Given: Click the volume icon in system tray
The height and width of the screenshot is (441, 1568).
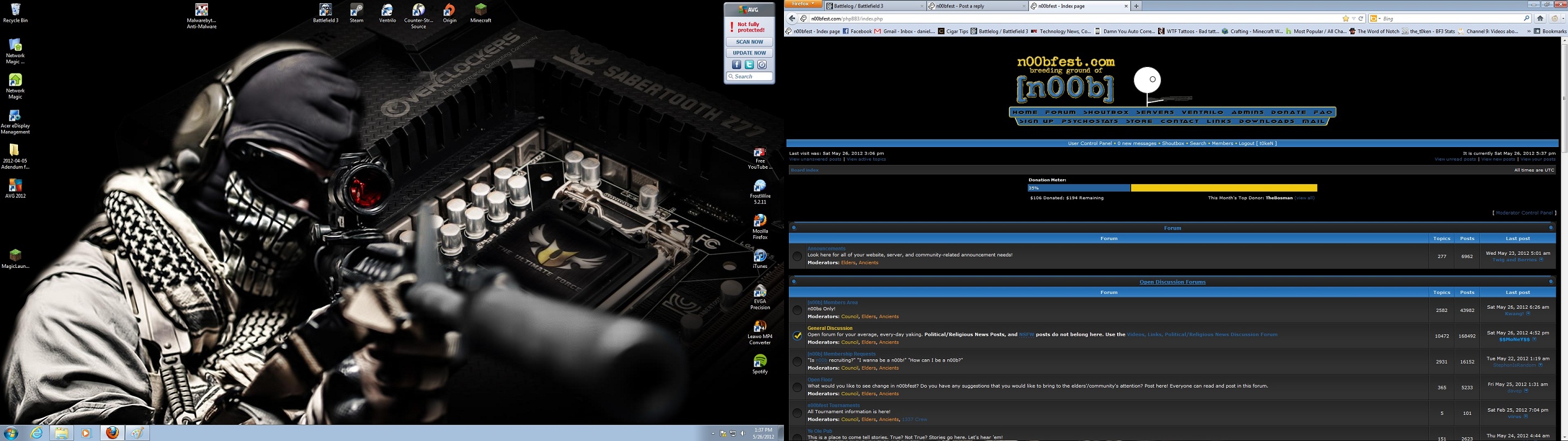Looking at the screenshot, I should (743, 434).
